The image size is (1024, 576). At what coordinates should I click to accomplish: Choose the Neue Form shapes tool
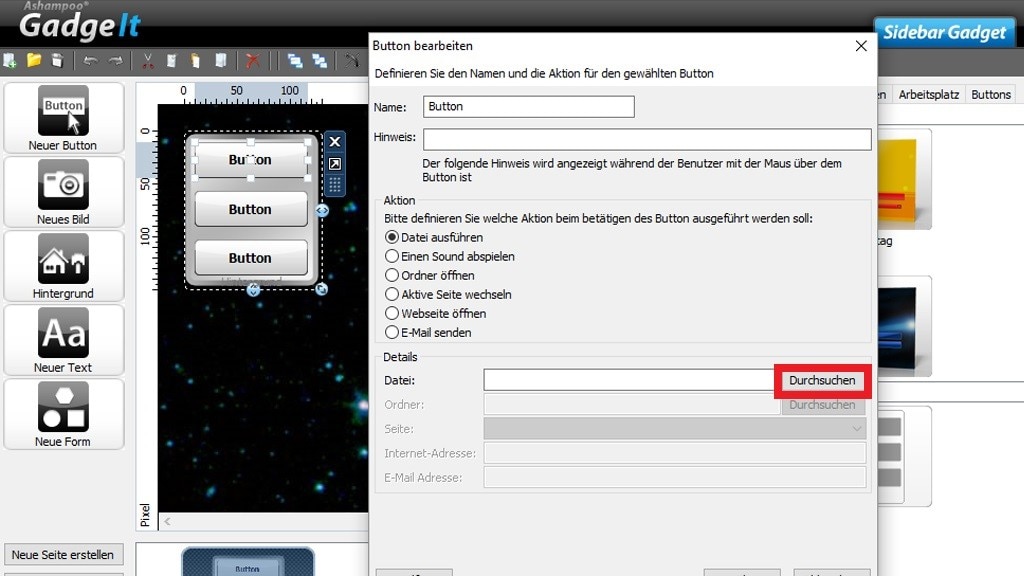[x=63, y=414]
